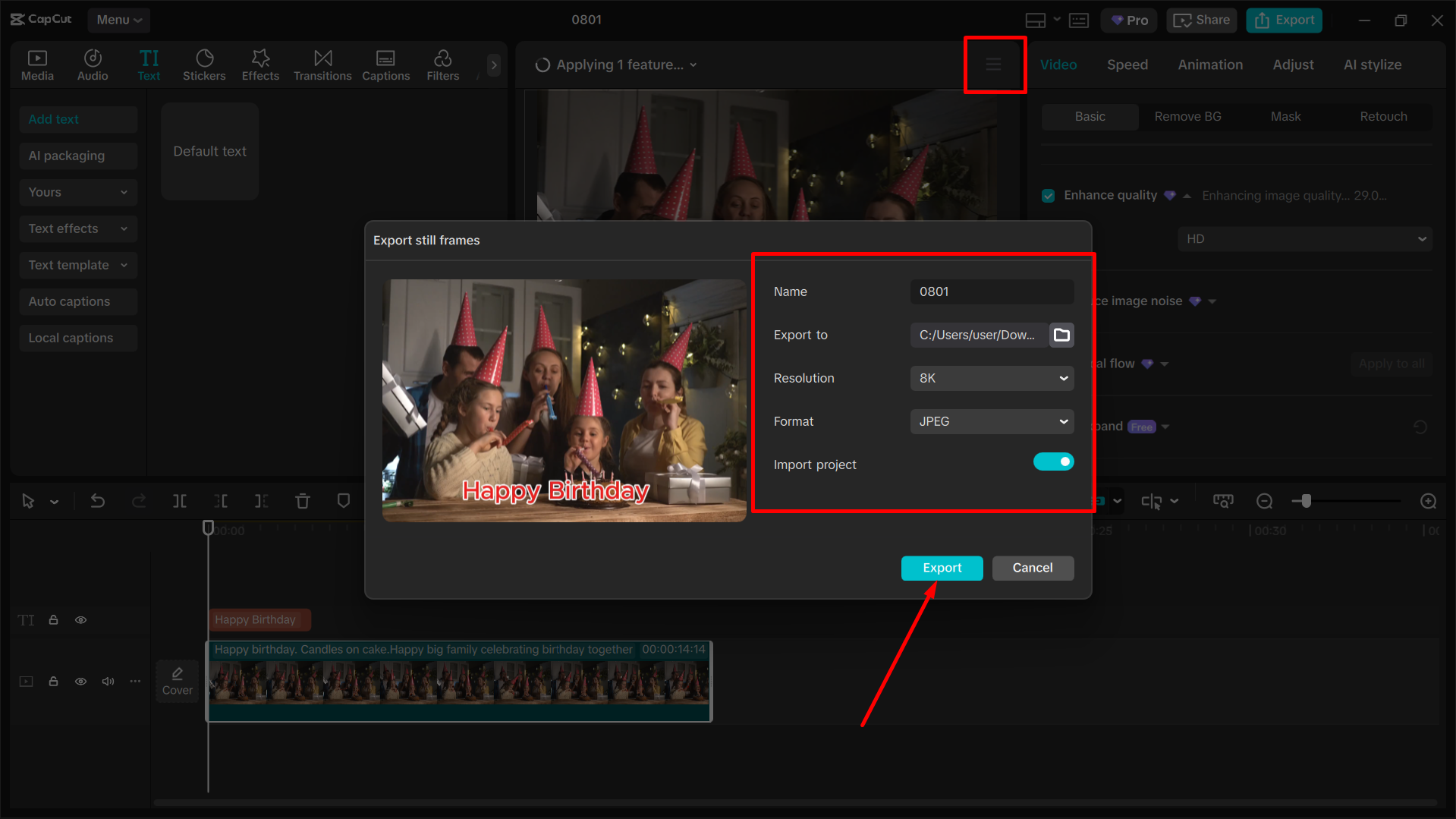This screenshot has width=1456, height=819.
Task: Open the Format dropdown showing JPEG
Action: pyautogui.click(x=991, y=421)
